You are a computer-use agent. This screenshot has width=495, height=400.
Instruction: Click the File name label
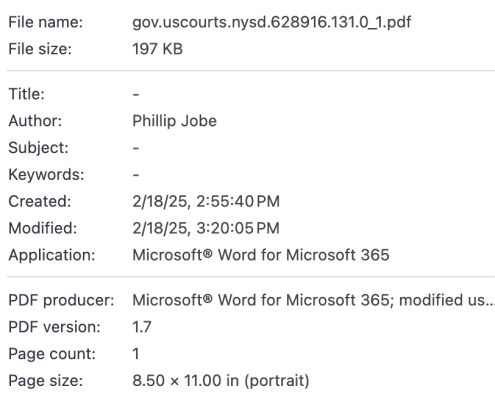tap(45, 22)
